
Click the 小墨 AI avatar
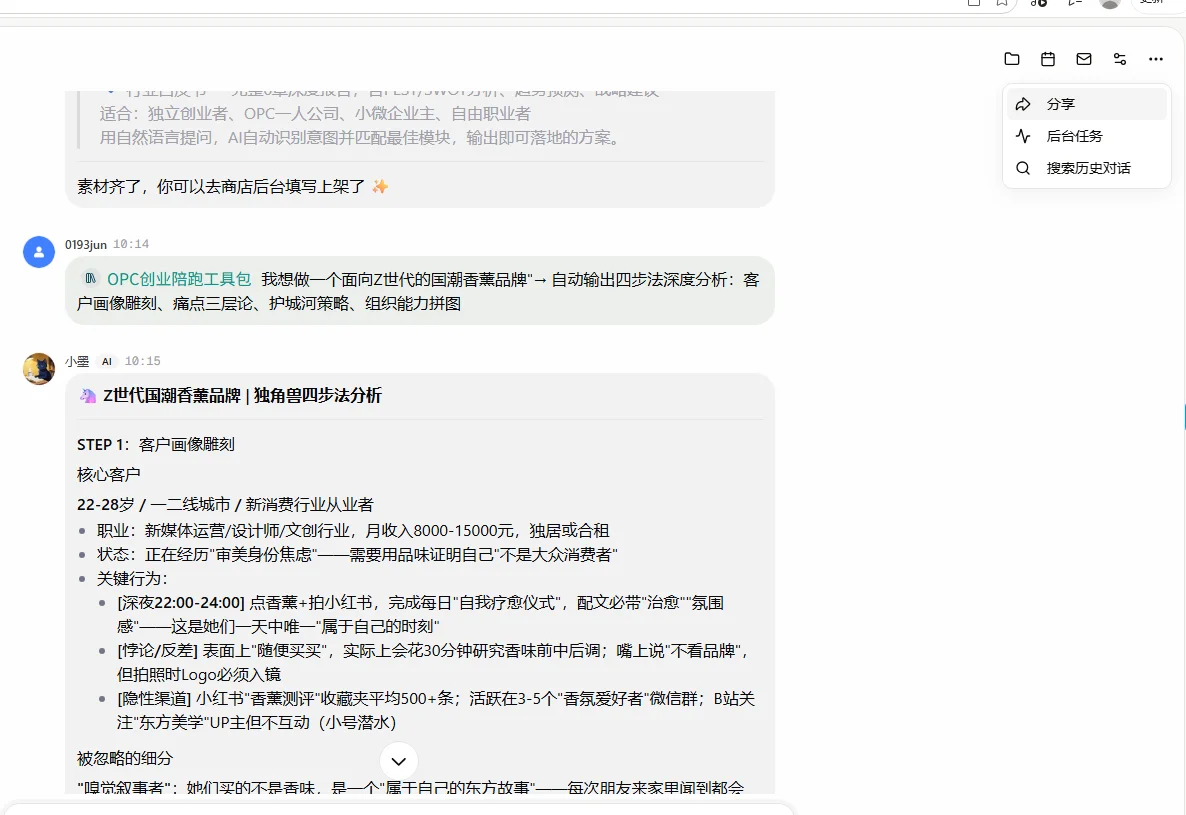pyautogui.click(x=39, y=369)
